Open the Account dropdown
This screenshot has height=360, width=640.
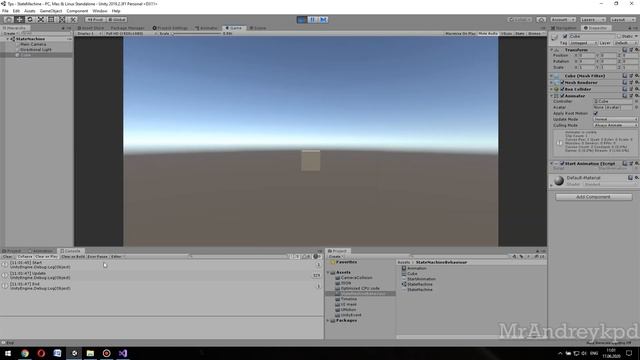[x=562, y=20]
